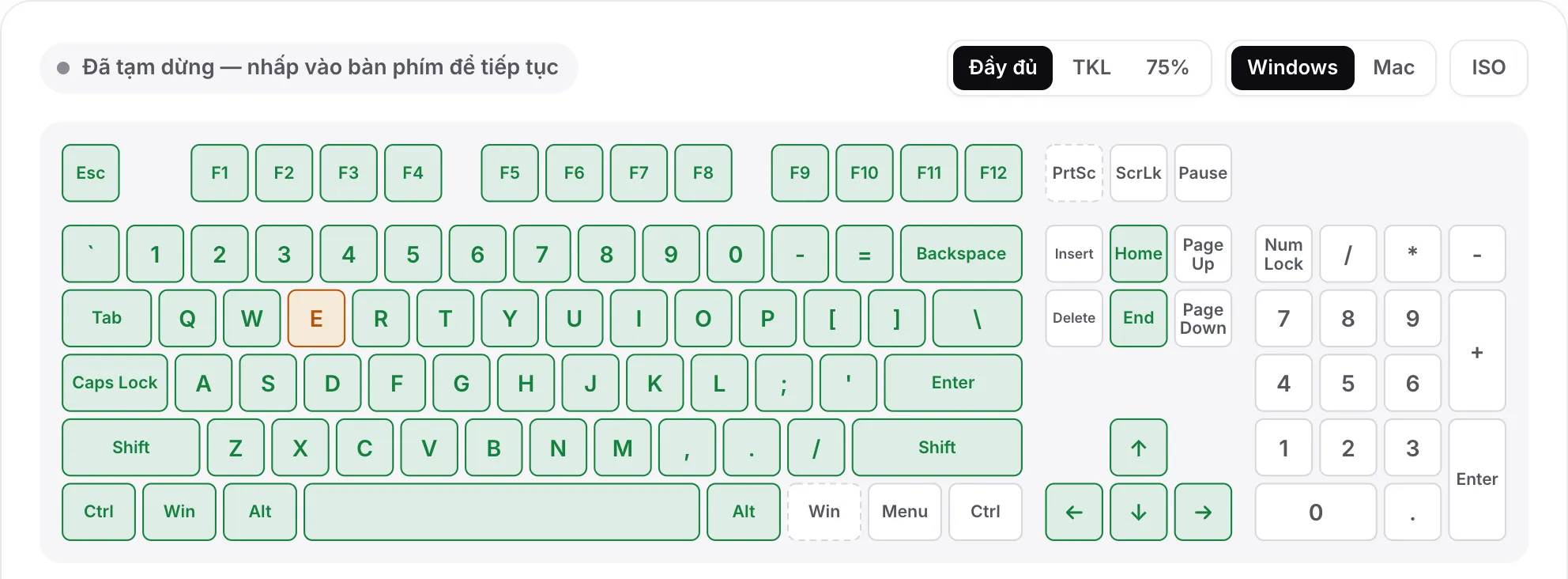Click the up arrow key
The width and height of the screenshot is (1568, 579).
[x=1138, y=448]
